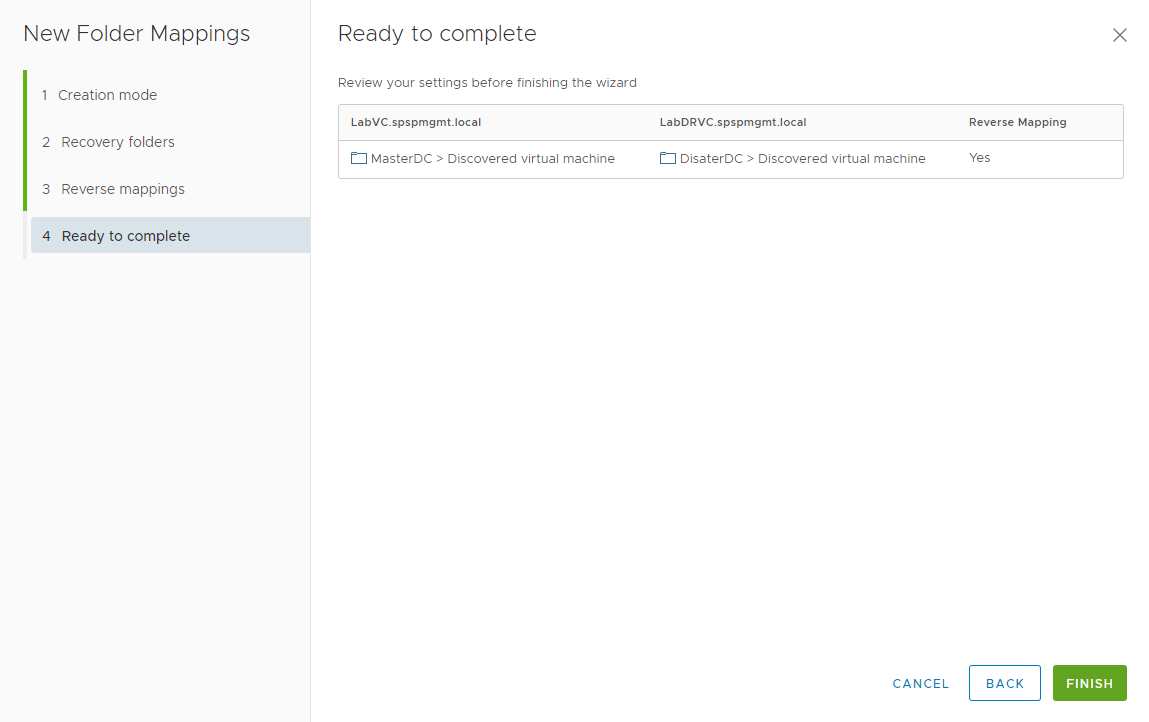Jump to the Reverse mappings step
This screenshot has height=722, width=1149.
click(x=122, y=189)
